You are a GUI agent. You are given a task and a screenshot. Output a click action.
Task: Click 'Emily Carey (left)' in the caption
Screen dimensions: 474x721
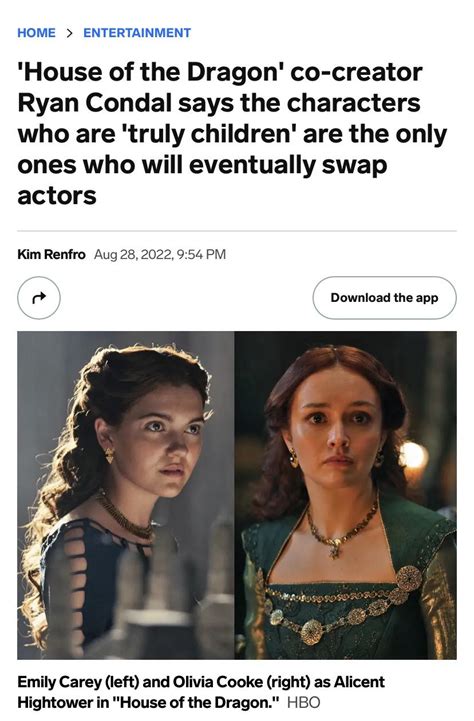(x=78, y=682)
